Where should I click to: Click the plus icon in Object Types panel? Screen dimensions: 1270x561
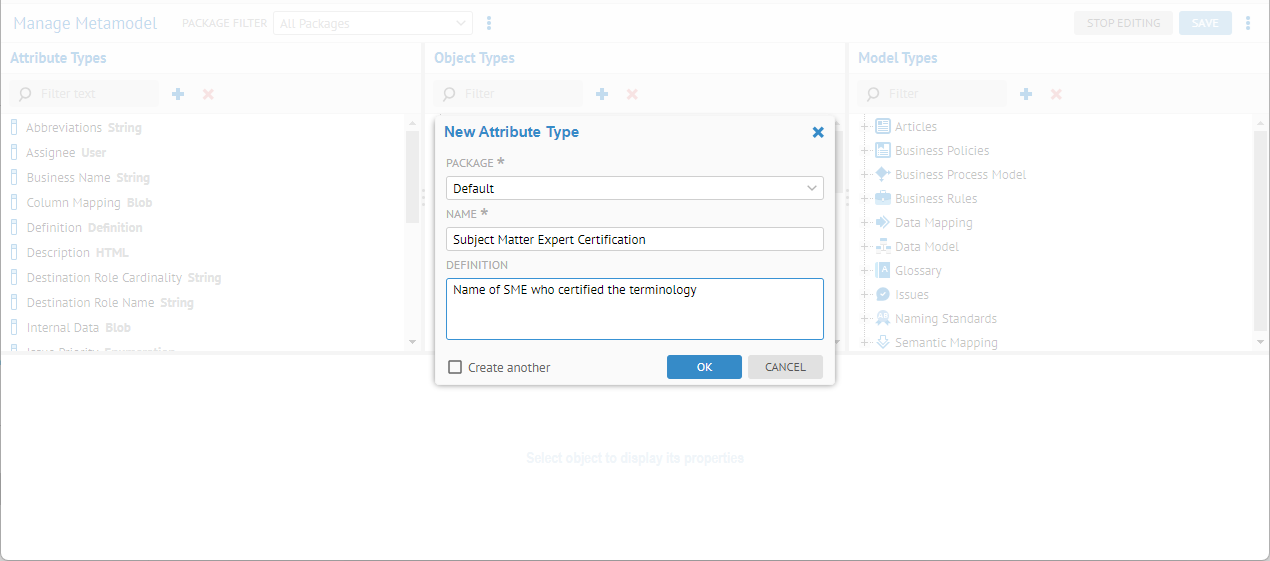pyautogui.click(x=602, y=94)
